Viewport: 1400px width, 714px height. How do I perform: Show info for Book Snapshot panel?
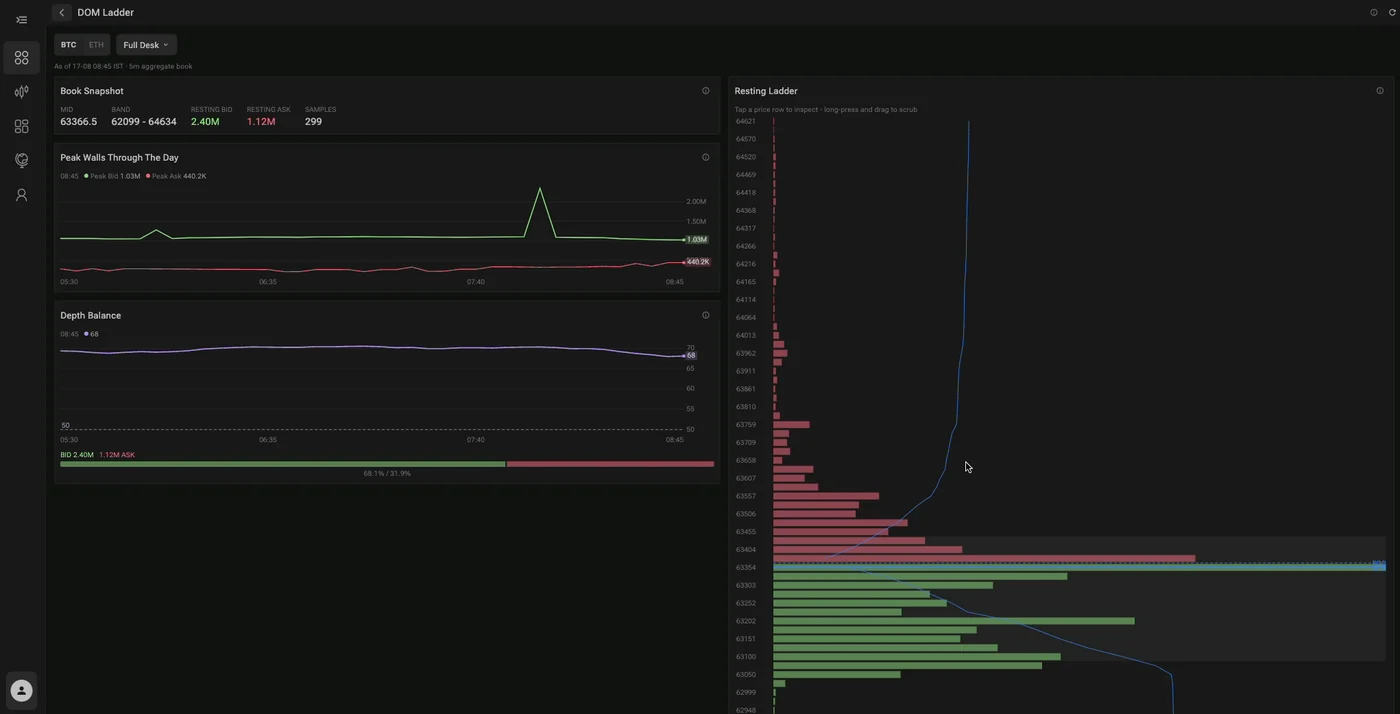(x=706, y=91)
